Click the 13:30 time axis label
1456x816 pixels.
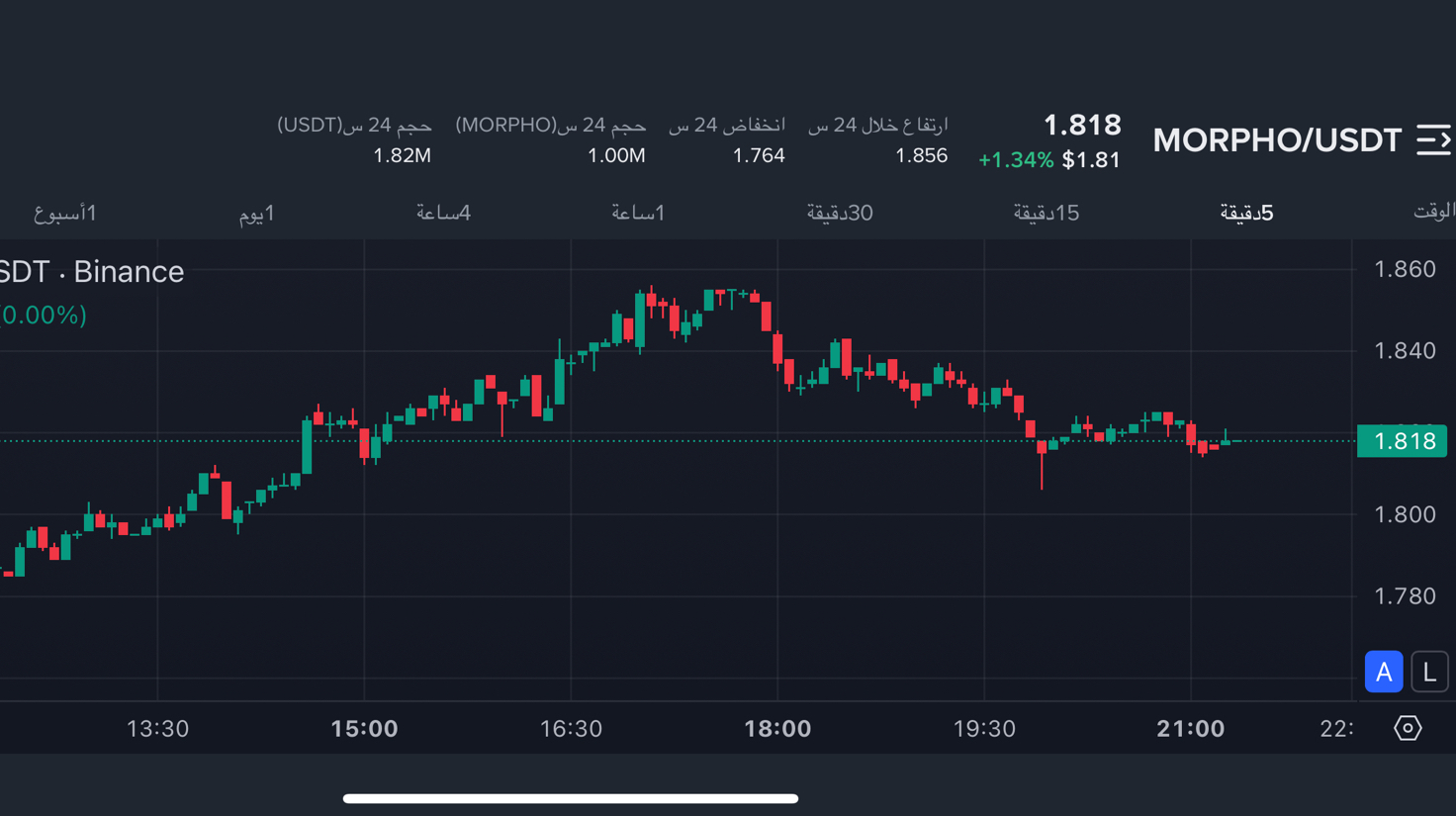(157, 729)
